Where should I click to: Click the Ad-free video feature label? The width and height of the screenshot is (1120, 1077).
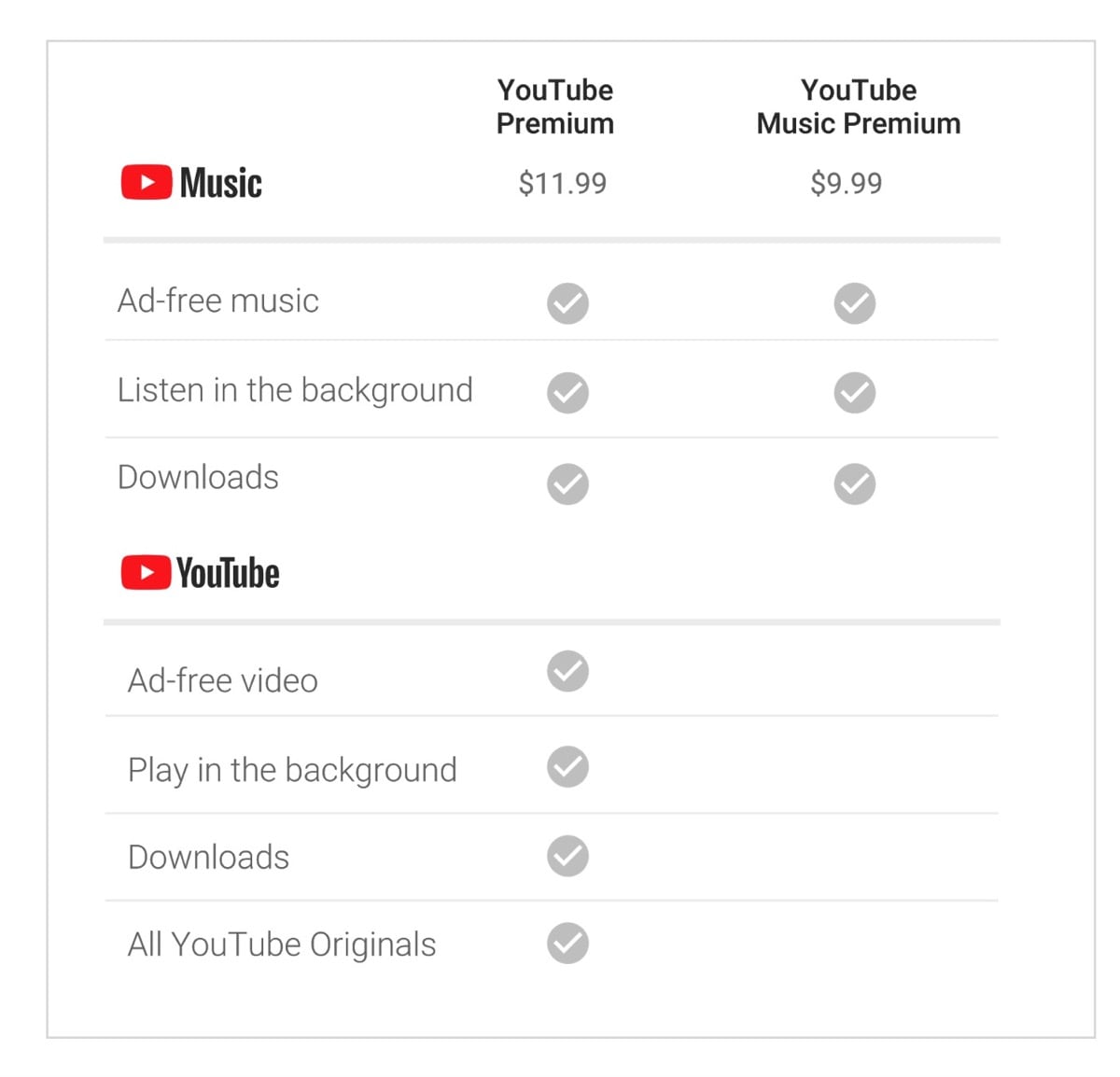tap(223, 680)
